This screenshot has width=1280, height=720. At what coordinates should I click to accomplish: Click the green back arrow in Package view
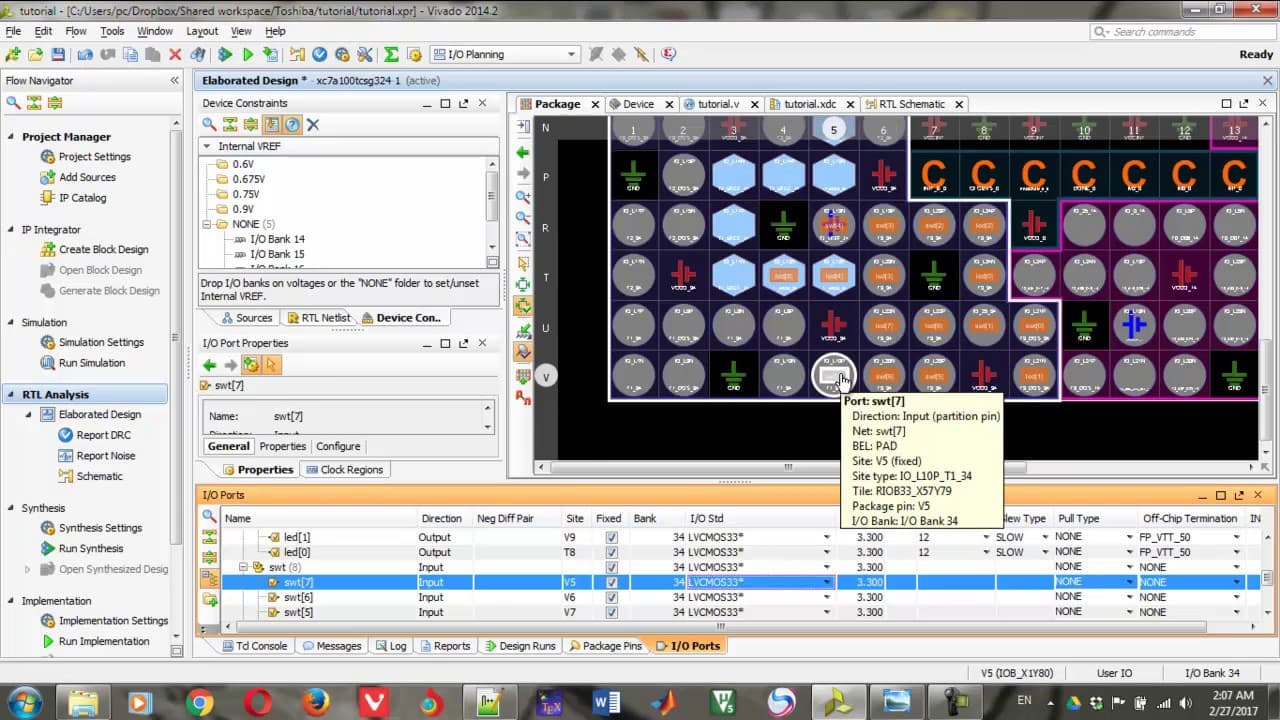pyautogui.click(x=522, y=152)
